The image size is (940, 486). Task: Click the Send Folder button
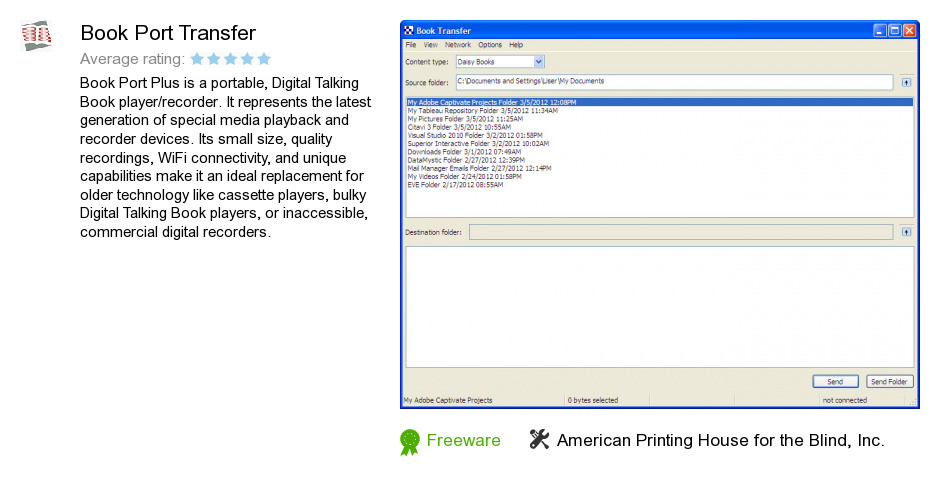click(889, 382)
